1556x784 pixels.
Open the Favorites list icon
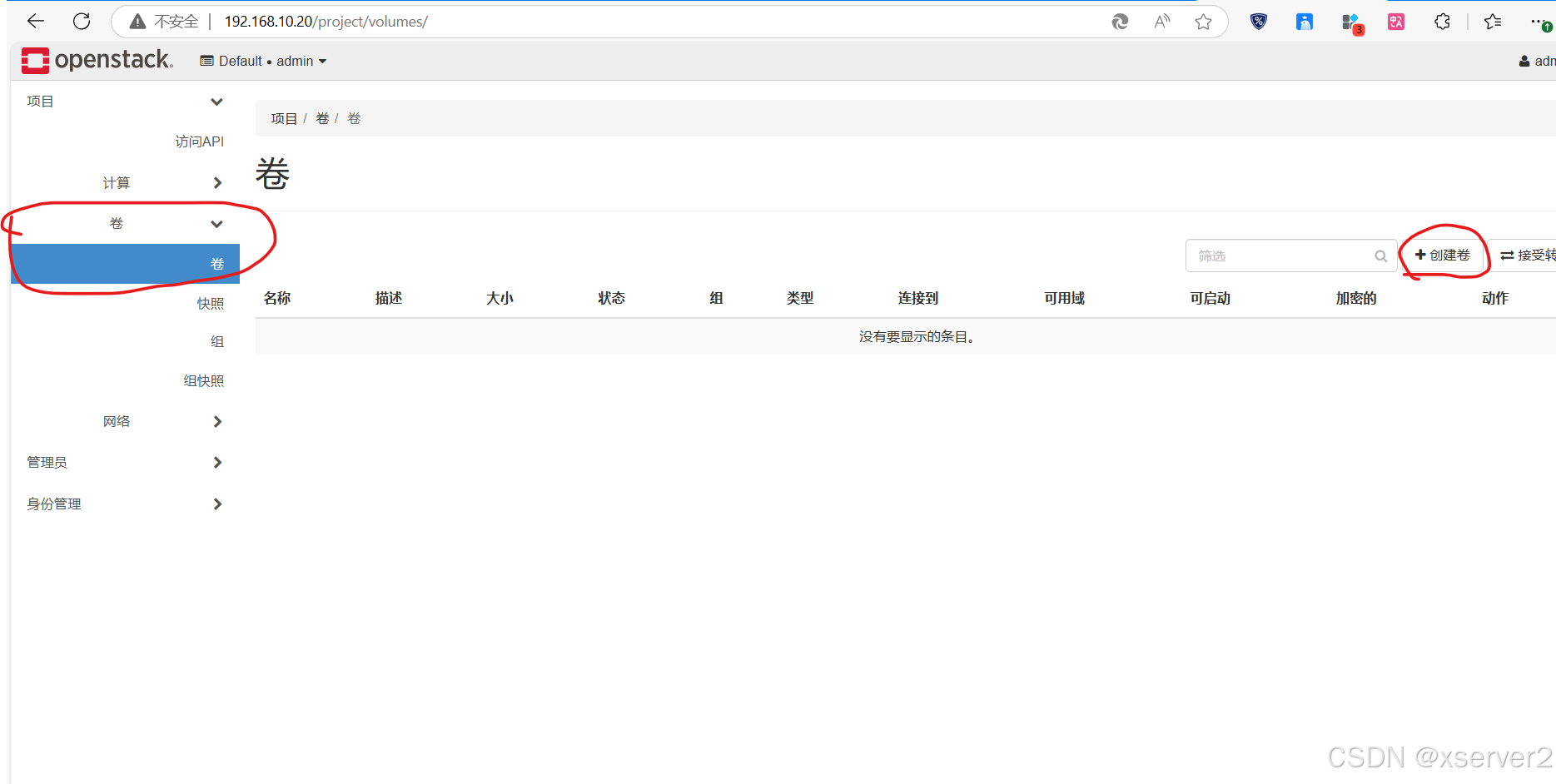coord(1493,22)
